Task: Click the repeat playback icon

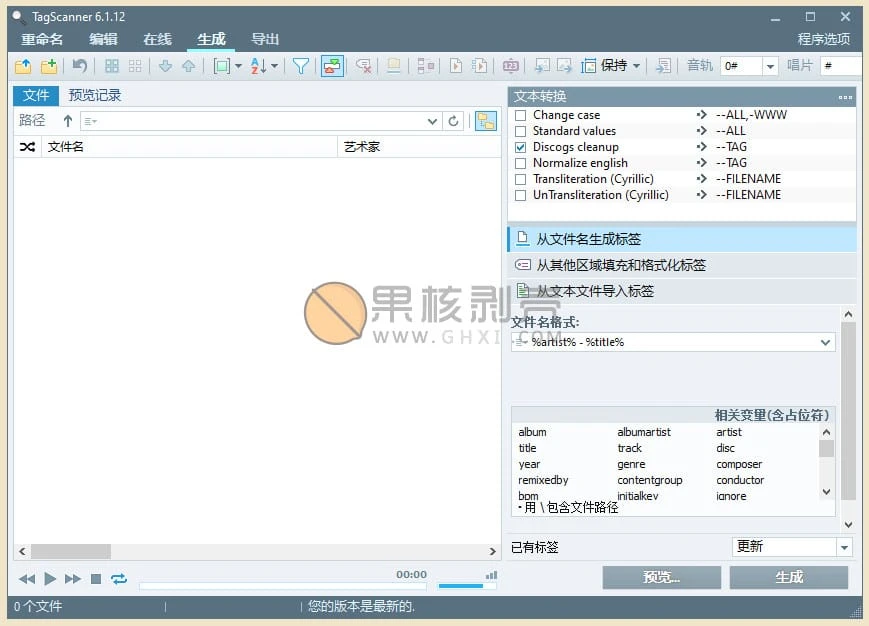Action: 119,579
